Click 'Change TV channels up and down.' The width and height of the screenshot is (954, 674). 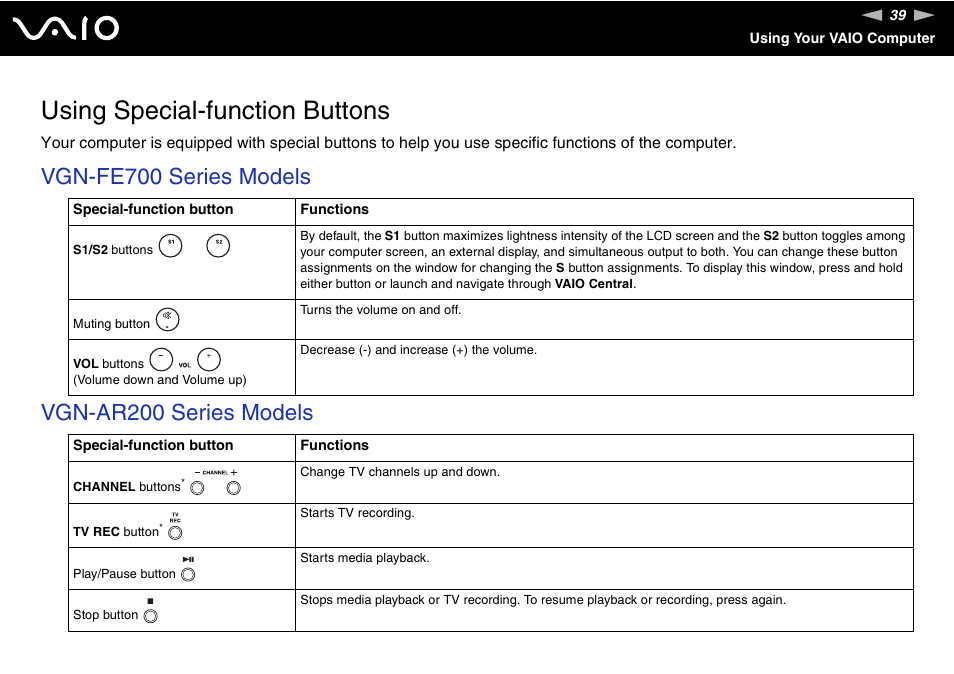click(400, 472)
